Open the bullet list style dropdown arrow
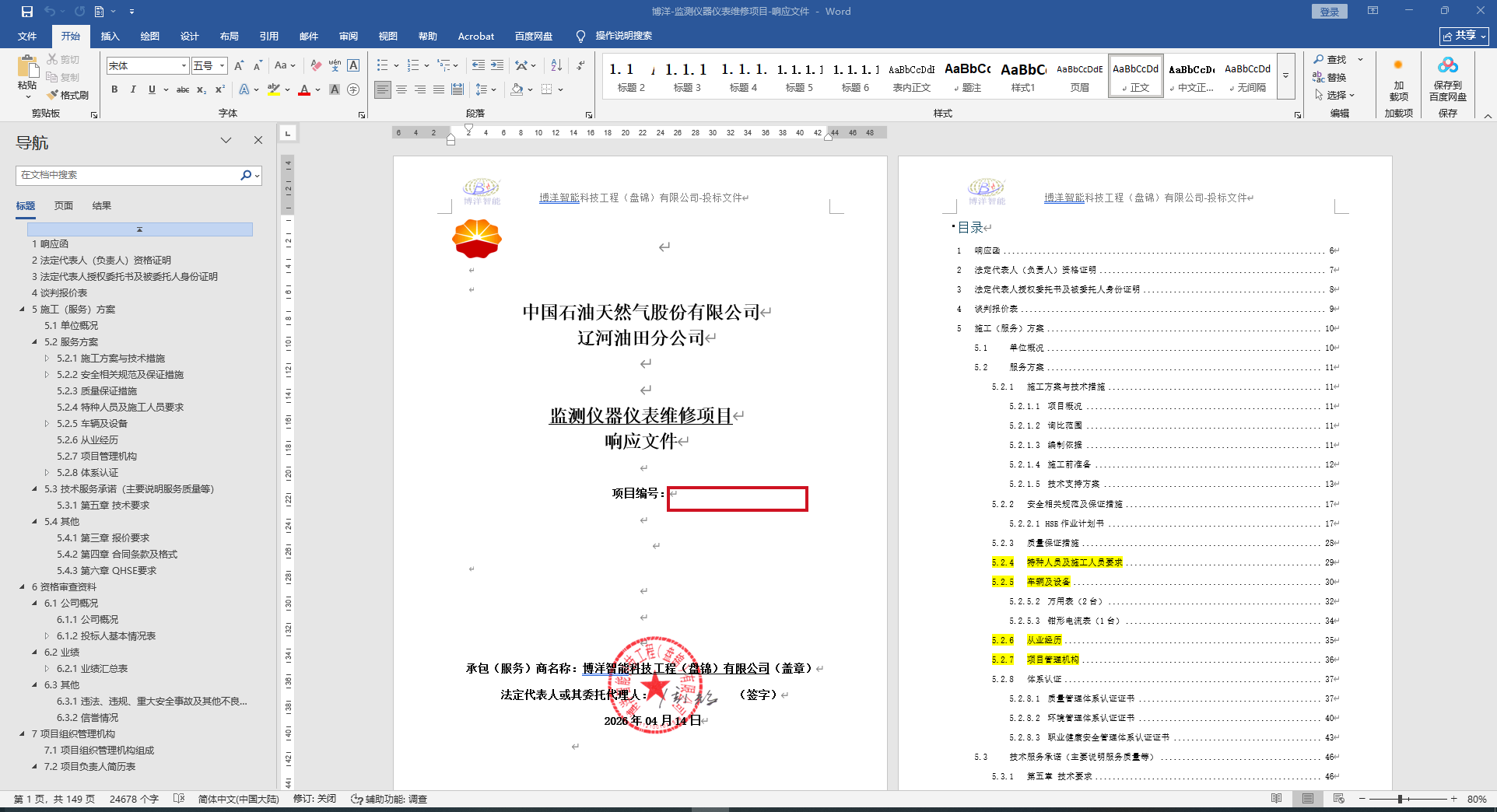This screenshot has width=1497, height=812. coord(396,66)
